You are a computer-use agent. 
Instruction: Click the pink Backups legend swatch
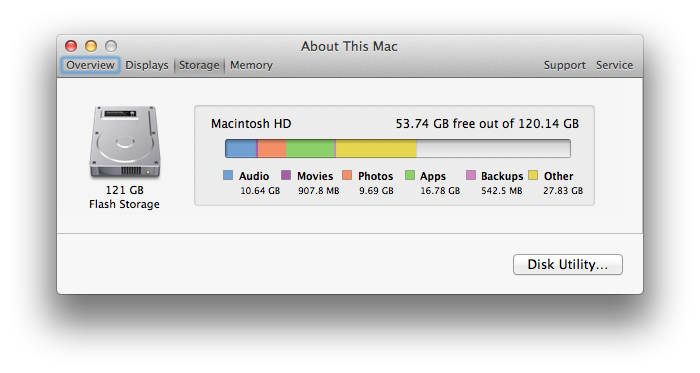click(x=471, y=175)
